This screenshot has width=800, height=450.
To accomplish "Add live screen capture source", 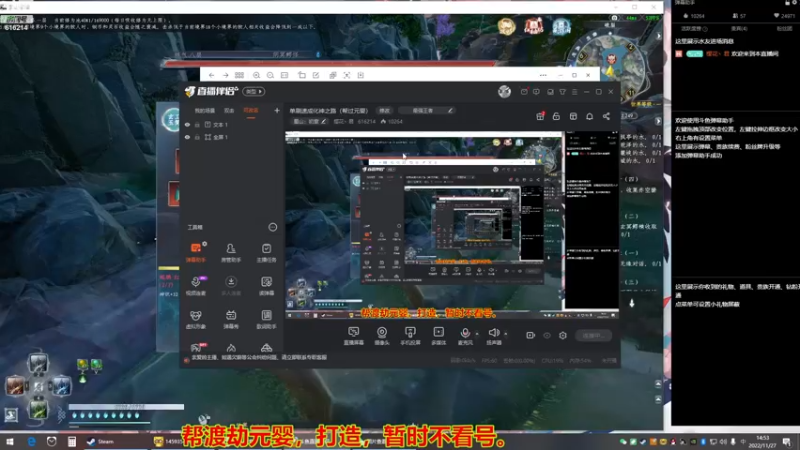I will pos(354,336).
